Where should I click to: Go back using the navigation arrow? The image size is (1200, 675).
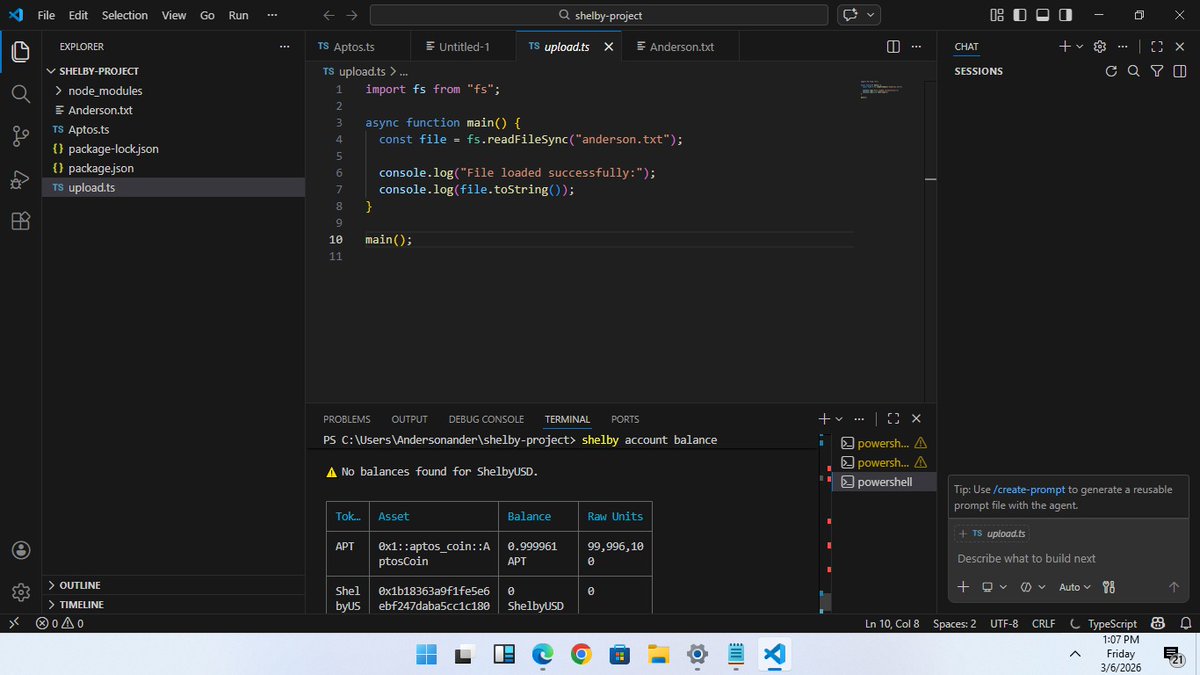330,15
